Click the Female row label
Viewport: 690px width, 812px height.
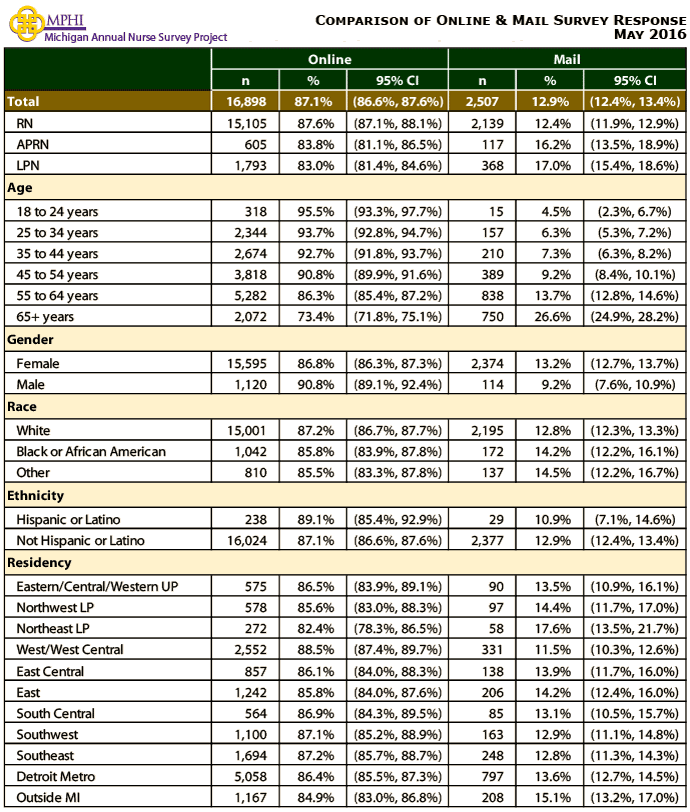(38, 364)
